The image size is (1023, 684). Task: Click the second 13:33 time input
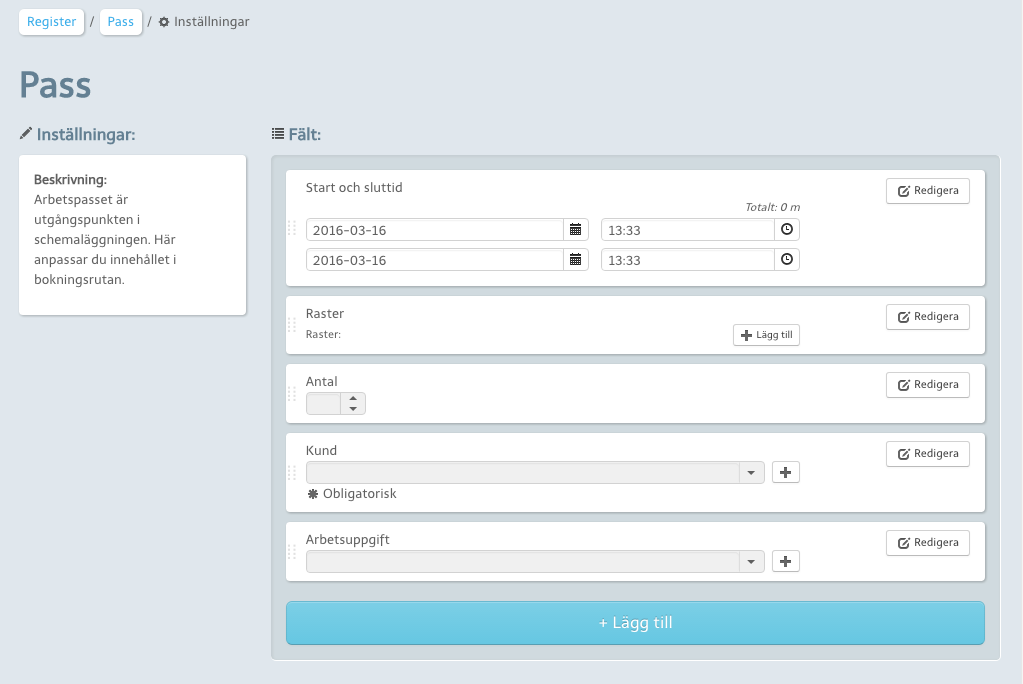tap(688, 260)
